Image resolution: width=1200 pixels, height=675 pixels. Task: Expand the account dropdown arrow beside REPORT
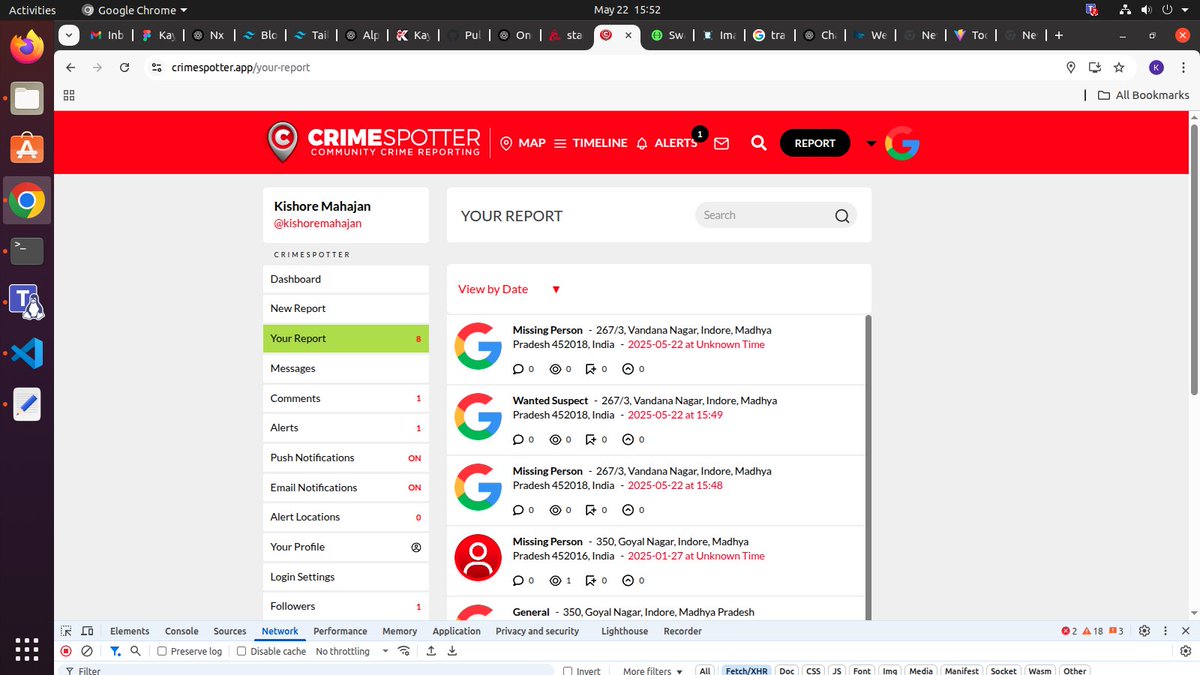coord(871,143)
